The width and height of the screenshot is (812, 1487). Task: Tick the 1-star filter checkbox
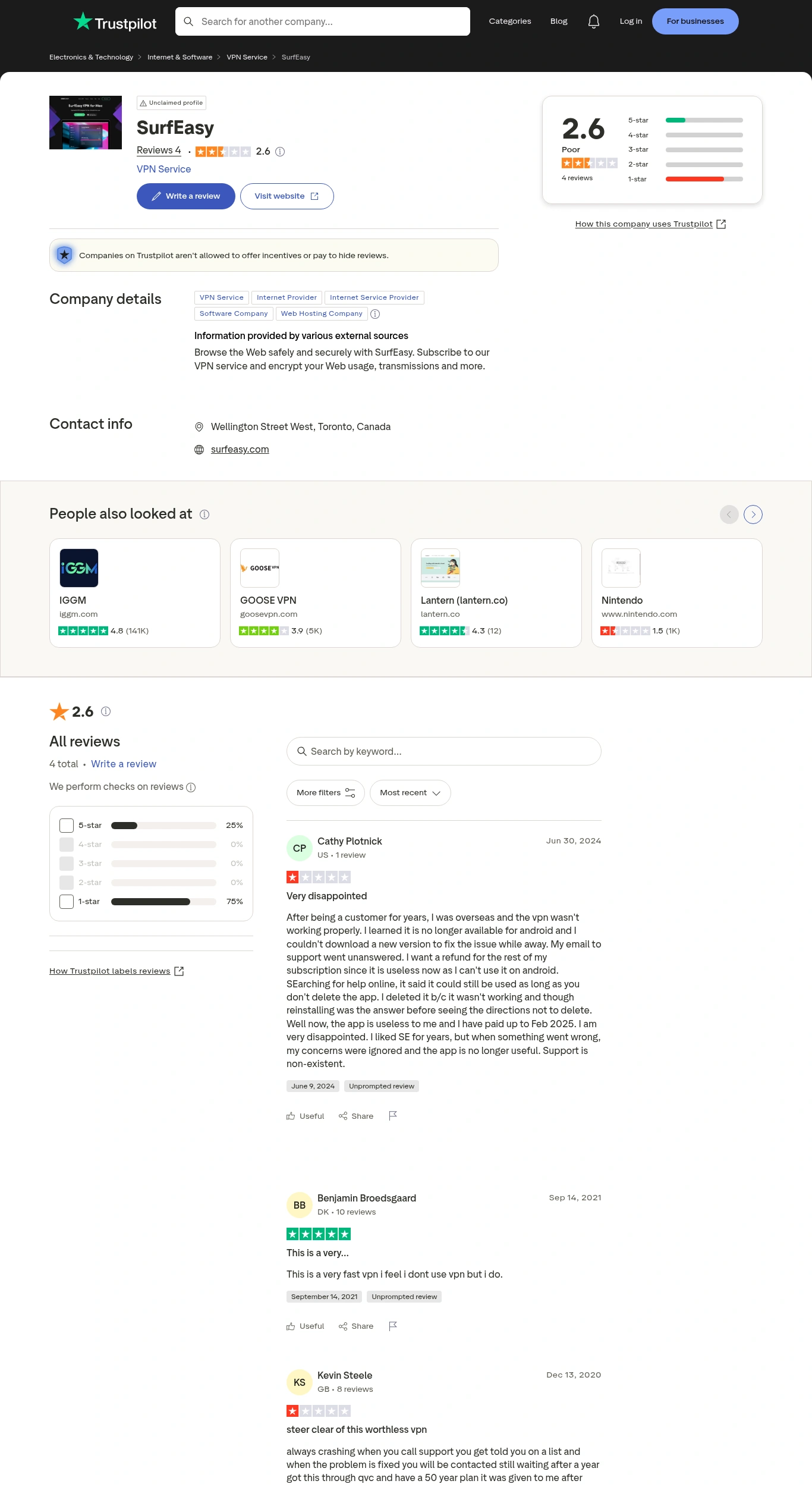pyautogui.click(x=67, y=902)
